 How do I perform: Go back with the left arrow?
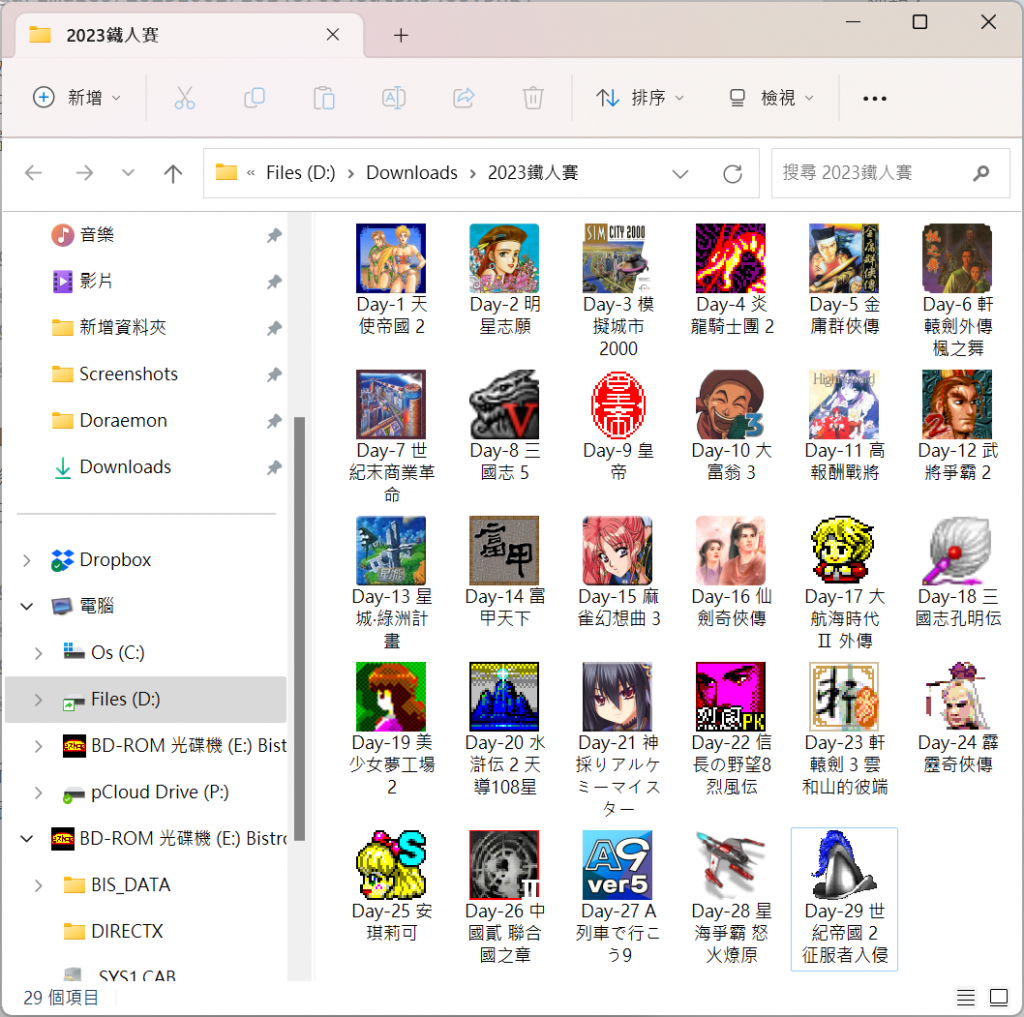click(33, 173)
